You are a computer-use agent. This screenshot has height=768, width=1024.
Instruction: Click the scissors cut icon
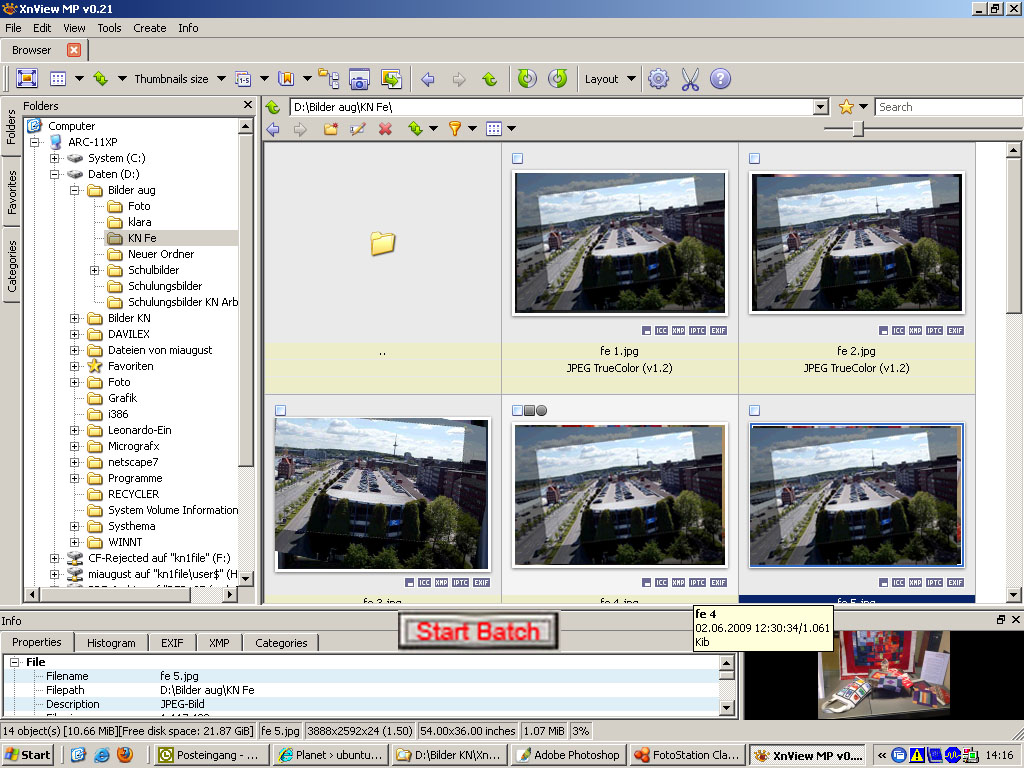(x=690, y=79)
